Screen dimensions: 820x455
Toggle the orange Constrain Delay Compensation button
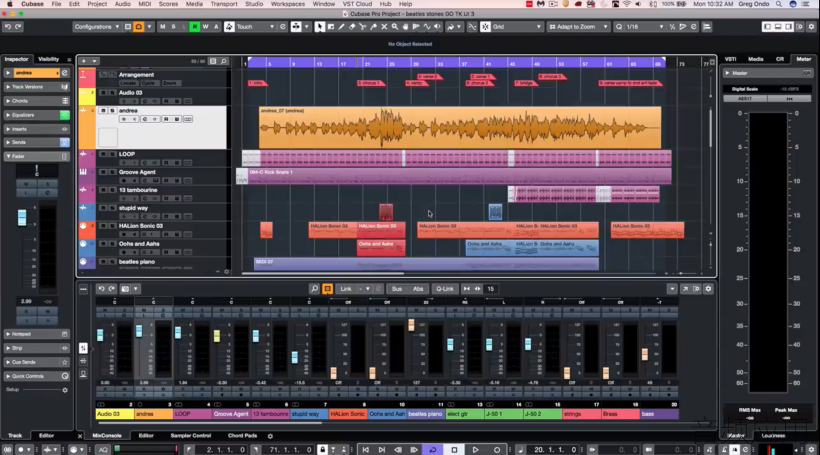click(139, 27)
